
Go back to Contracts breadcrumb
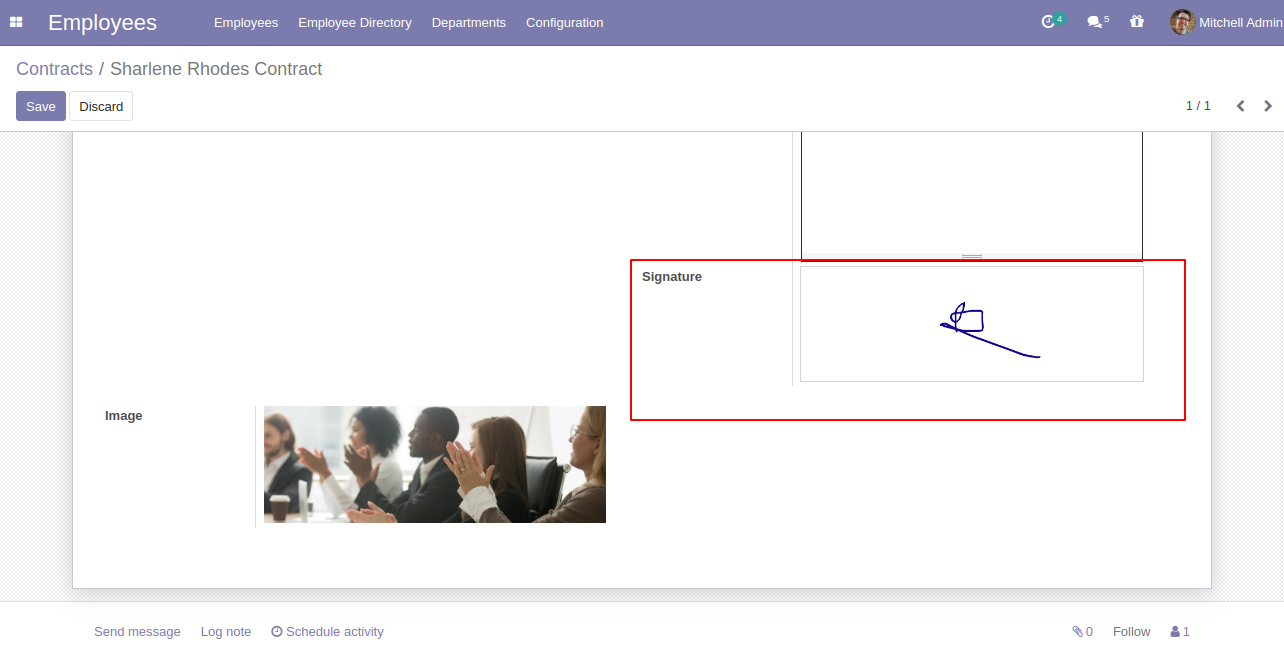54,69
